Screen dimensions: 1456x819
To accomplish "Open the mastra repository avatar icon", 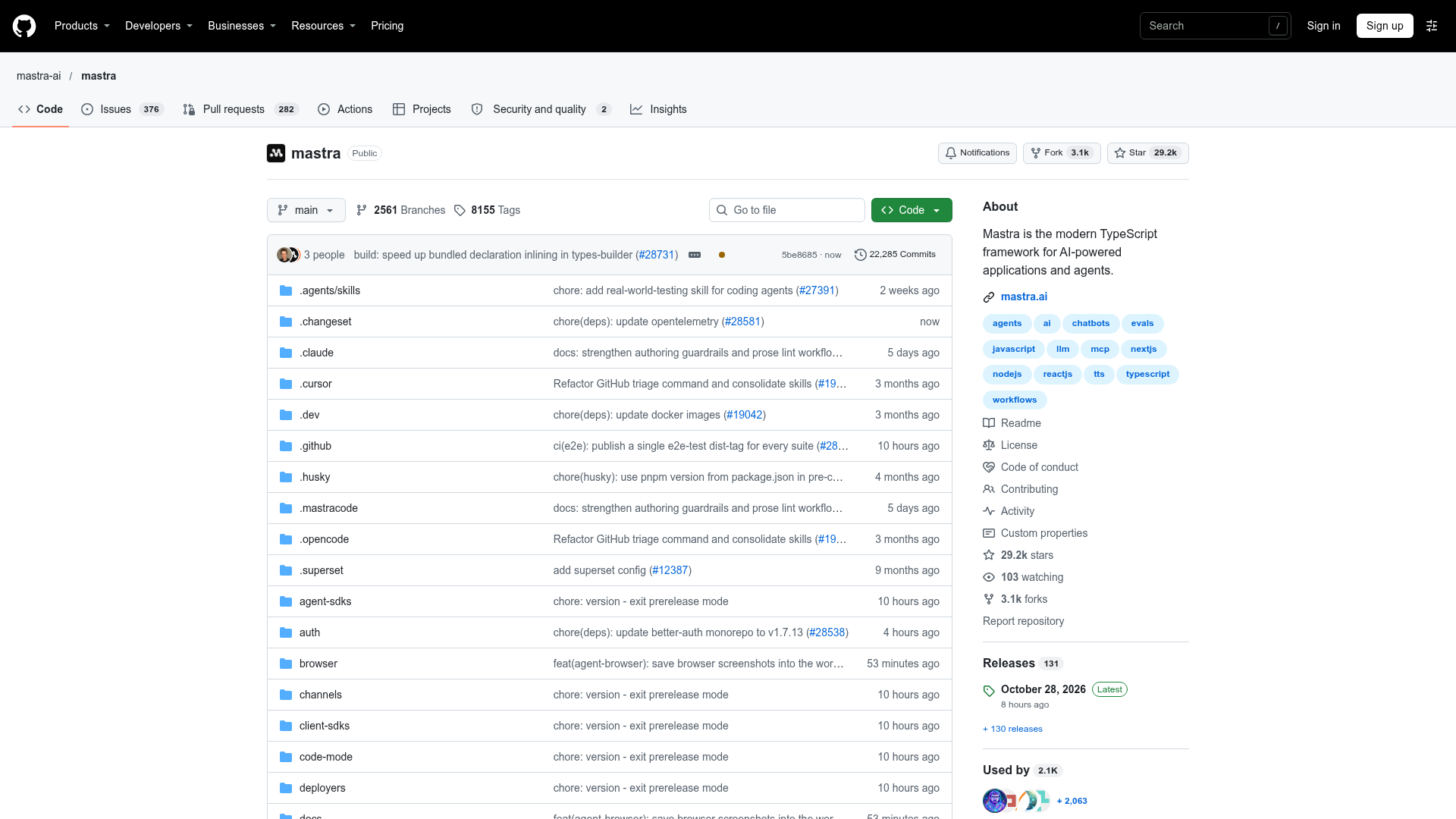I will tap(276, 153).
